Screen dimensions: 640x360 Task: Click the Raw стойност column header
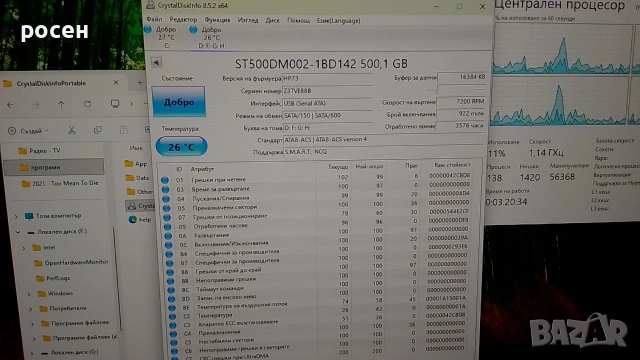452,165
